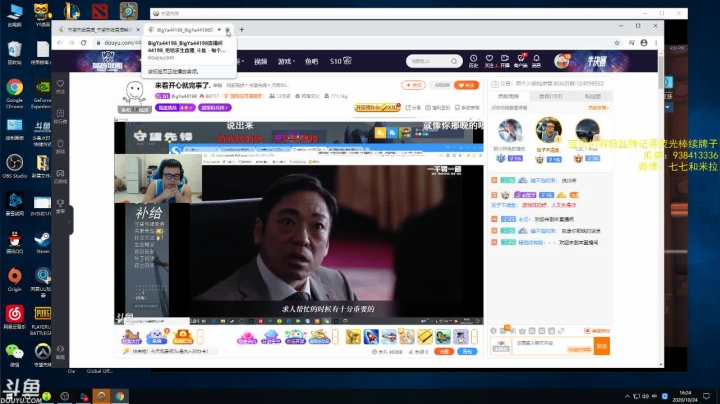Switch to first browser tab
The height and width of the screenshot is (404, 720).
[x=98, y=29]
